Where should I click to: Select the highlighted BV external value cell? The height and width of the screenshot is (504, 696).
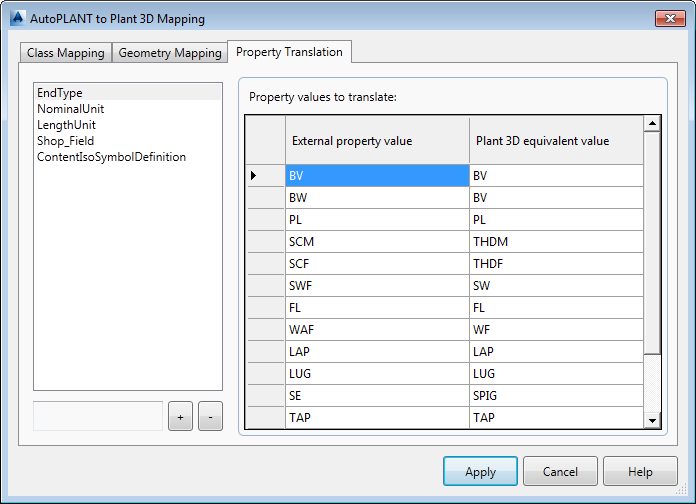pyautogui.click(x=377, y=175)
